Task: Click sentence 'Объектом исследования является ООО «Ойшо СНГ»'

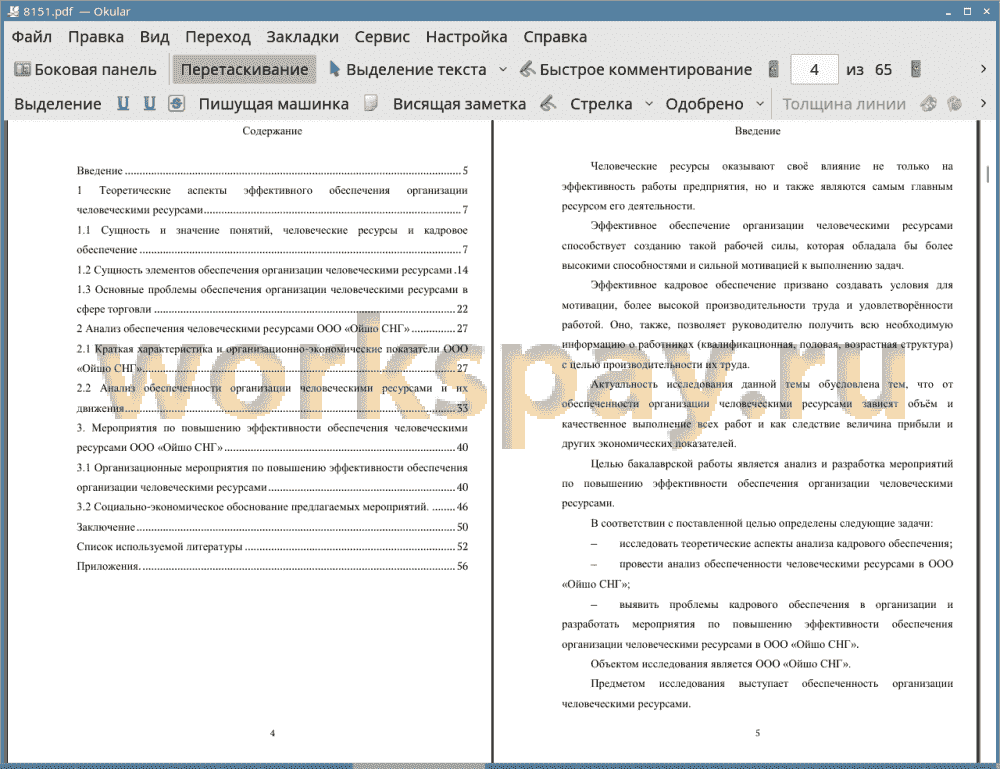Action: pyautogui.click(x=720, y=664)
